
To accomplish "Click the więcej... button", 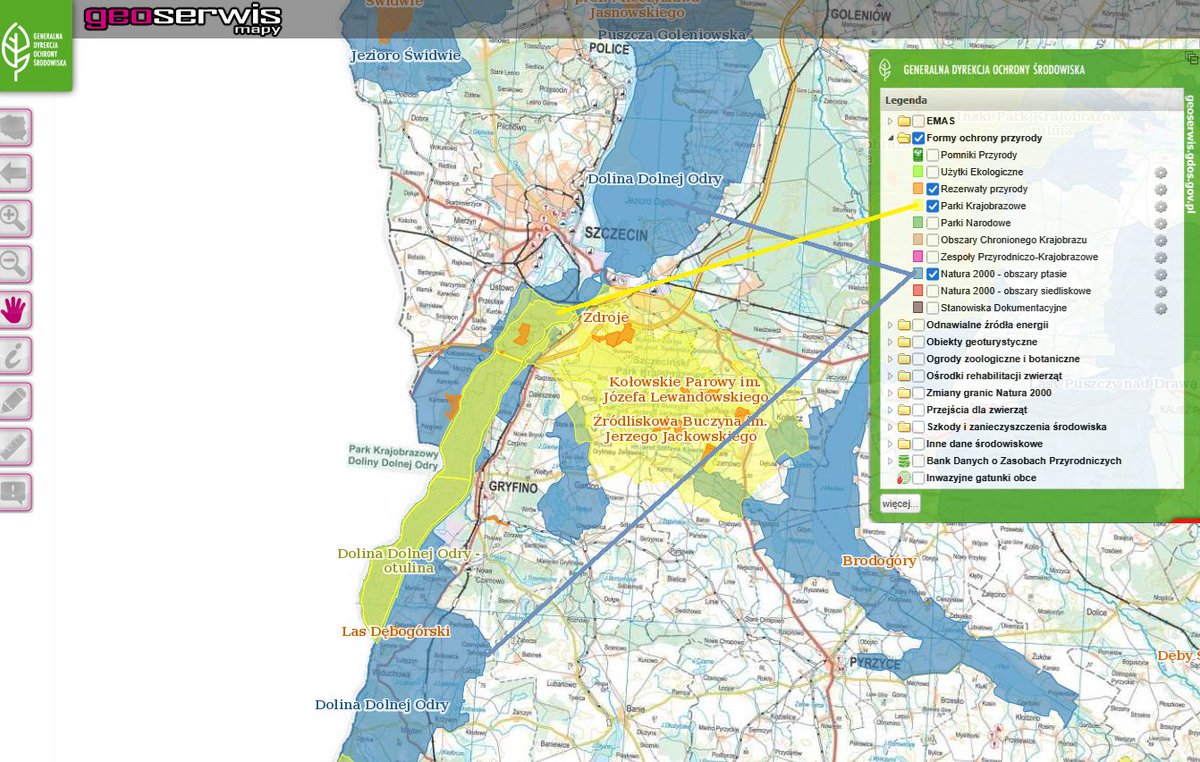I will coord(900,504).
